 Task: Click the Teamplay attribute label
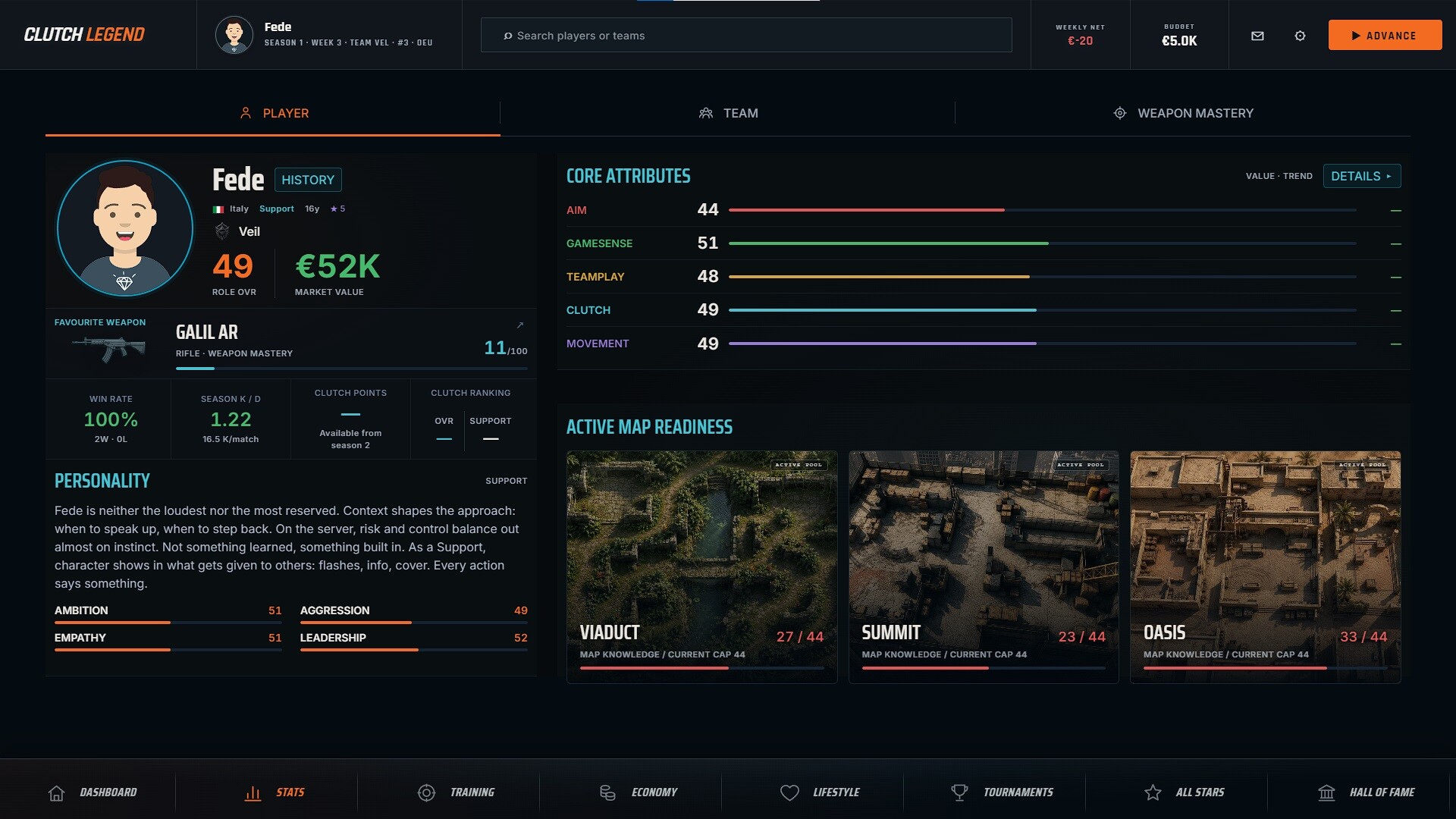pyautogui.click(x=595, y=277)
